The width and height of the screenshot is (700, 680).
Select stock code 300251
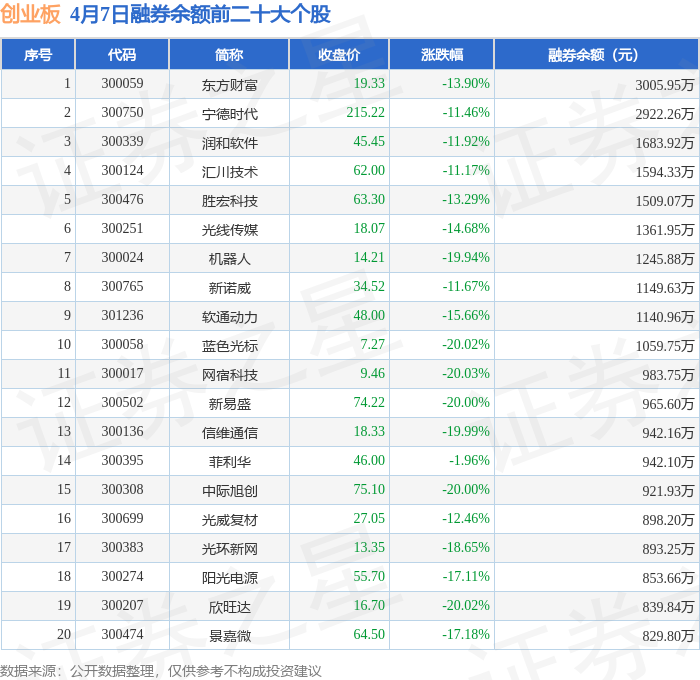coord(122,229)
